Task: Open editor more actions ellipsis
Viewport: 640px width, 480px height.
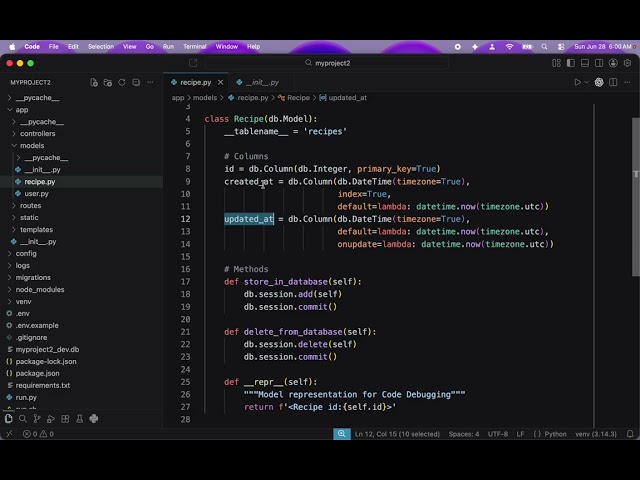Action: tap(627, 82)
